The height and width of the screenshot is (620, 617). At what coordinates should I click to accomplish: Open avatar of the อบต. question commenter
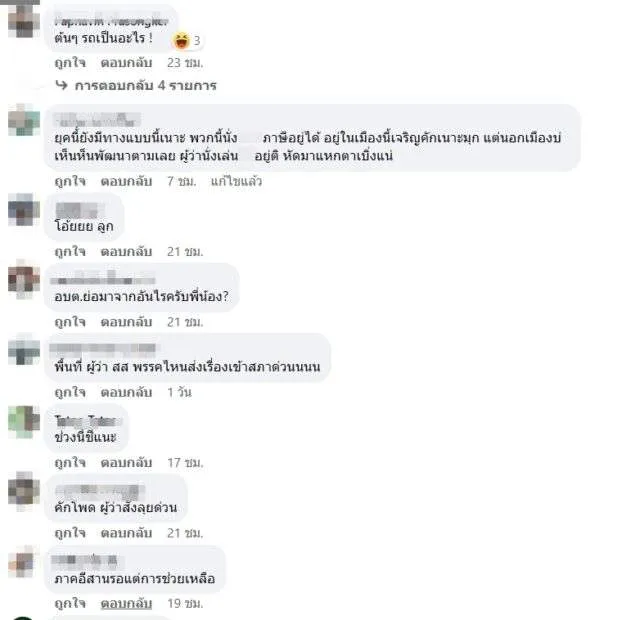point(24,280)
